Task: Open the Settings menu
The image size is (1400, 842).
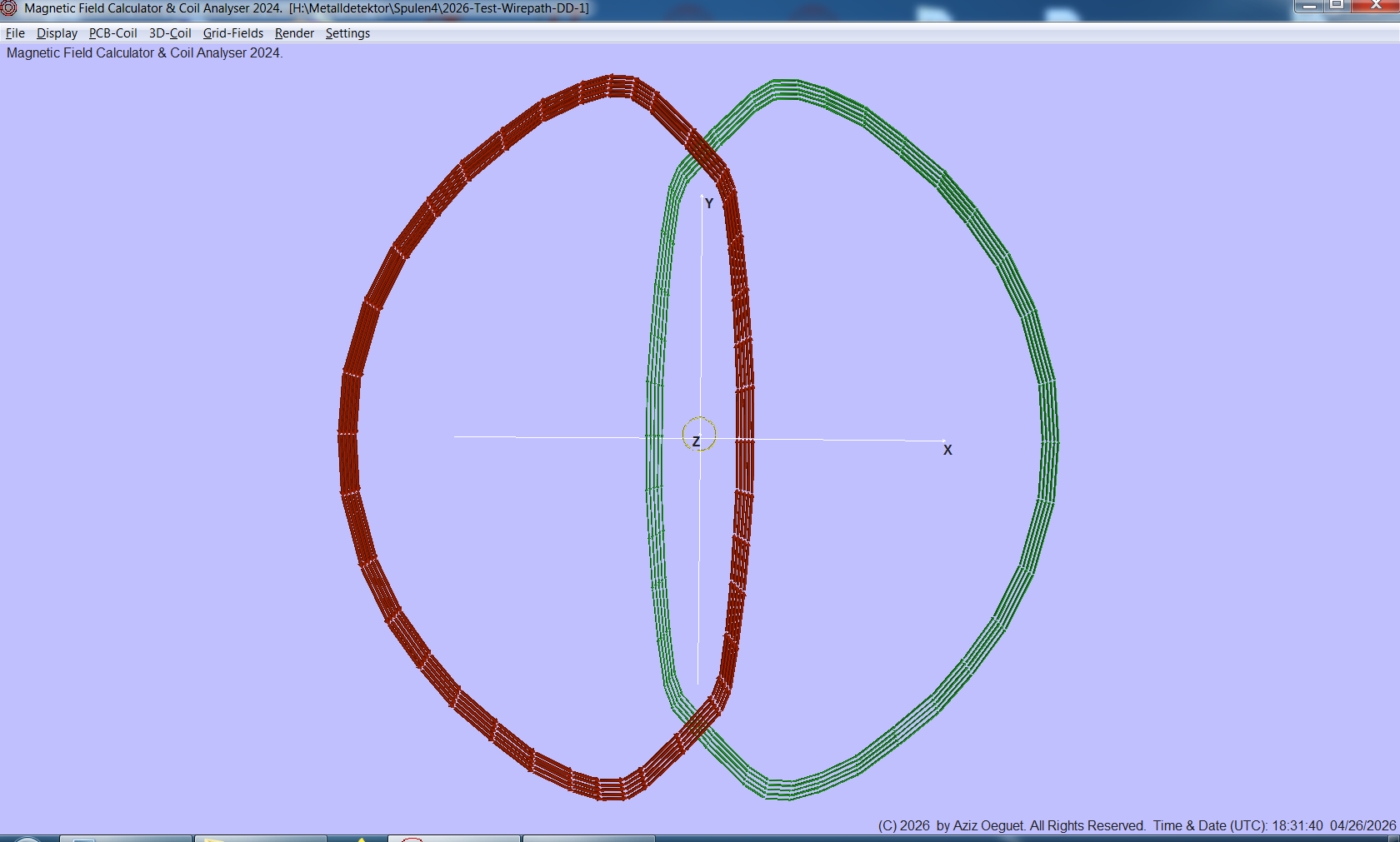Action: [347, 33]
